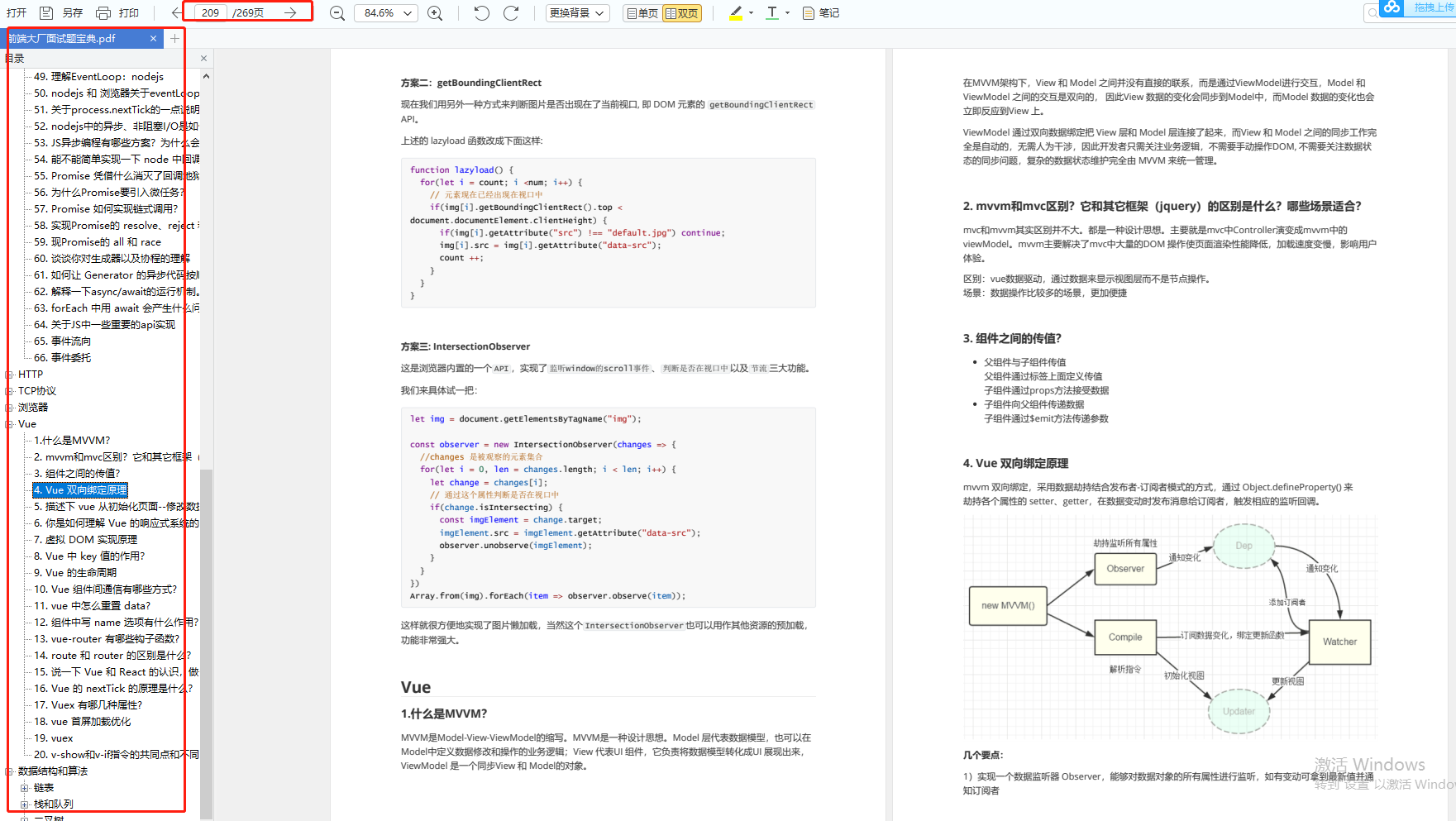Select the 数据结构和算法 outline section

pos(53,771)
